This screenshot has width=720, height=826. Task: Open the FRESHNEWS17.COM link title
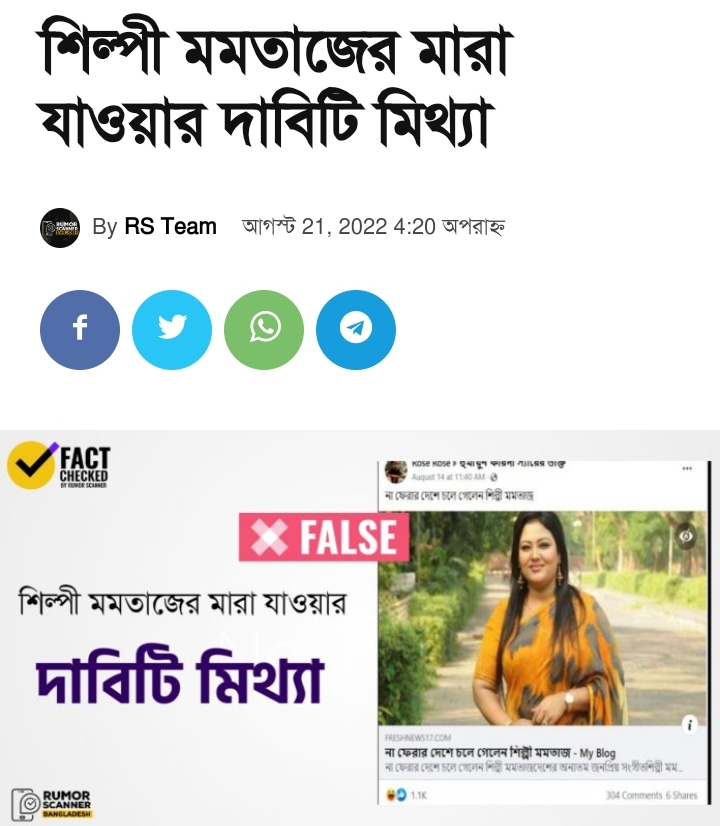click(500, 753)
